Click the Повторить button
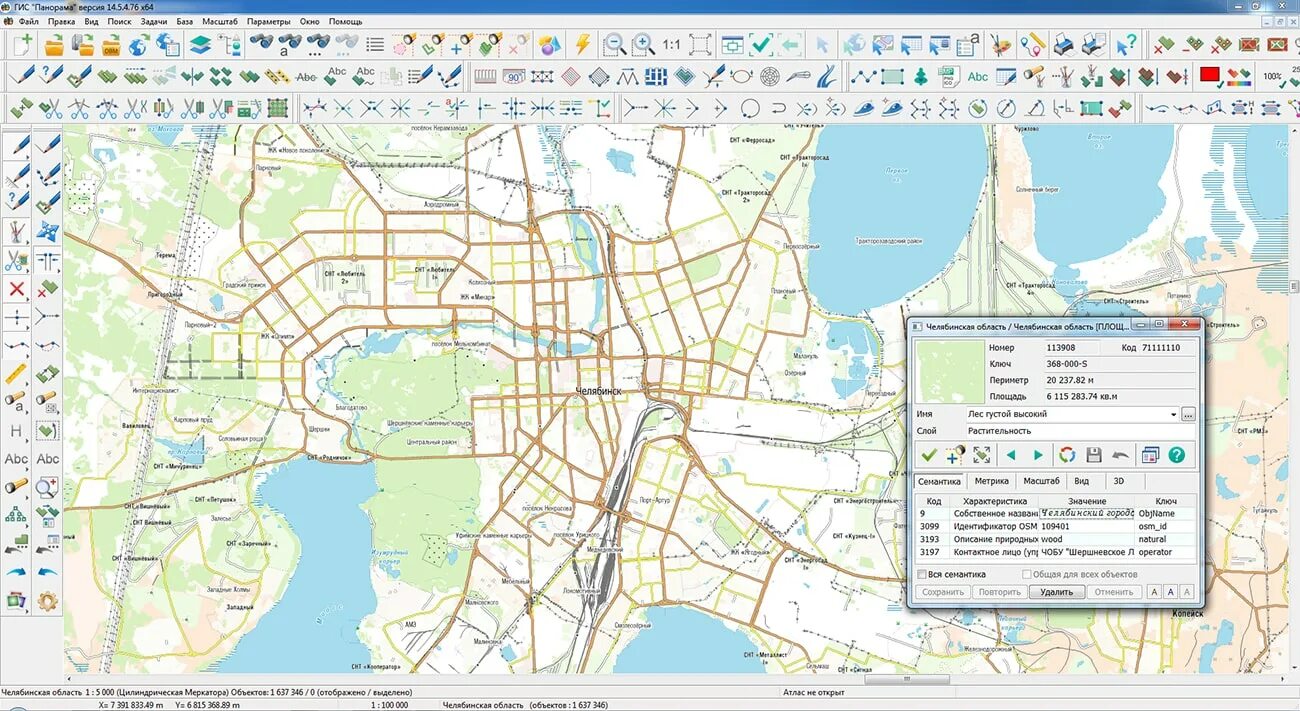1300x711 pixels. [999, 592]
